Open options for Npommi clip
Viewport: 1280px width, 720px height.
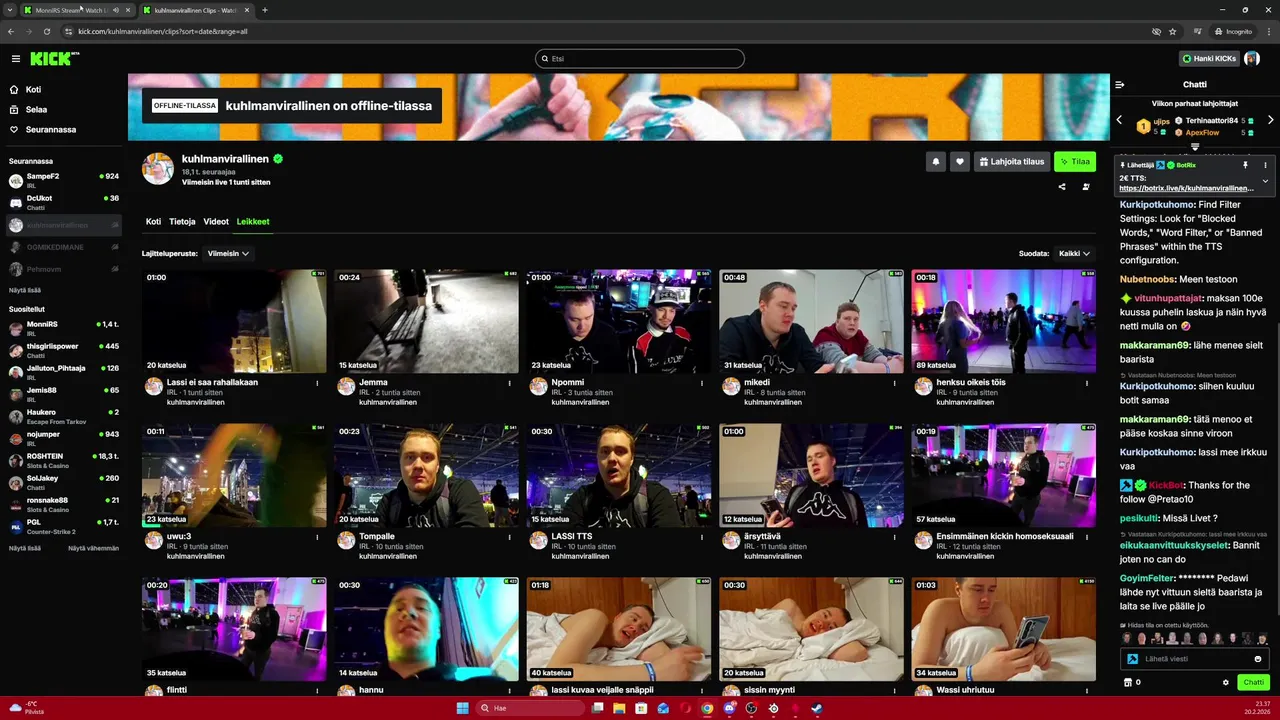[x=702, y=383]
